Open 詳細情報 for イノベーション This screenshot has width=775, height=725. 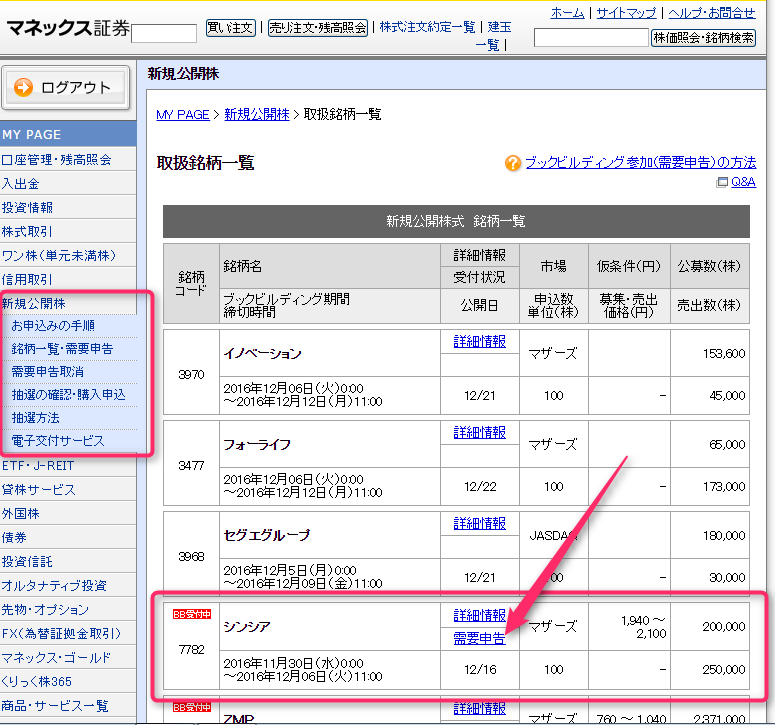click(x=479, y=341)
